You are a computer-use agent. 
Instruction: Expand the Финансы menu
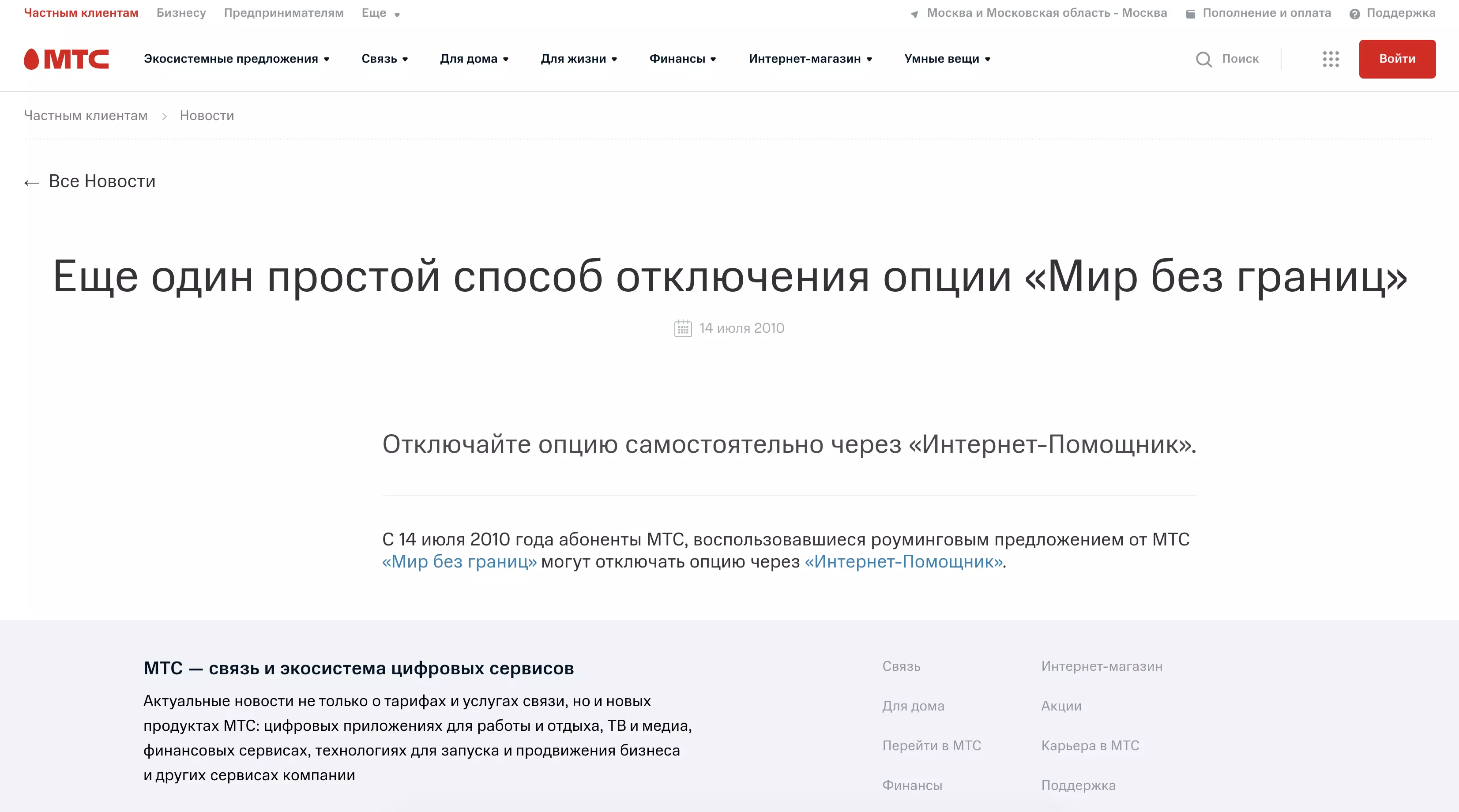pos(682,59)
